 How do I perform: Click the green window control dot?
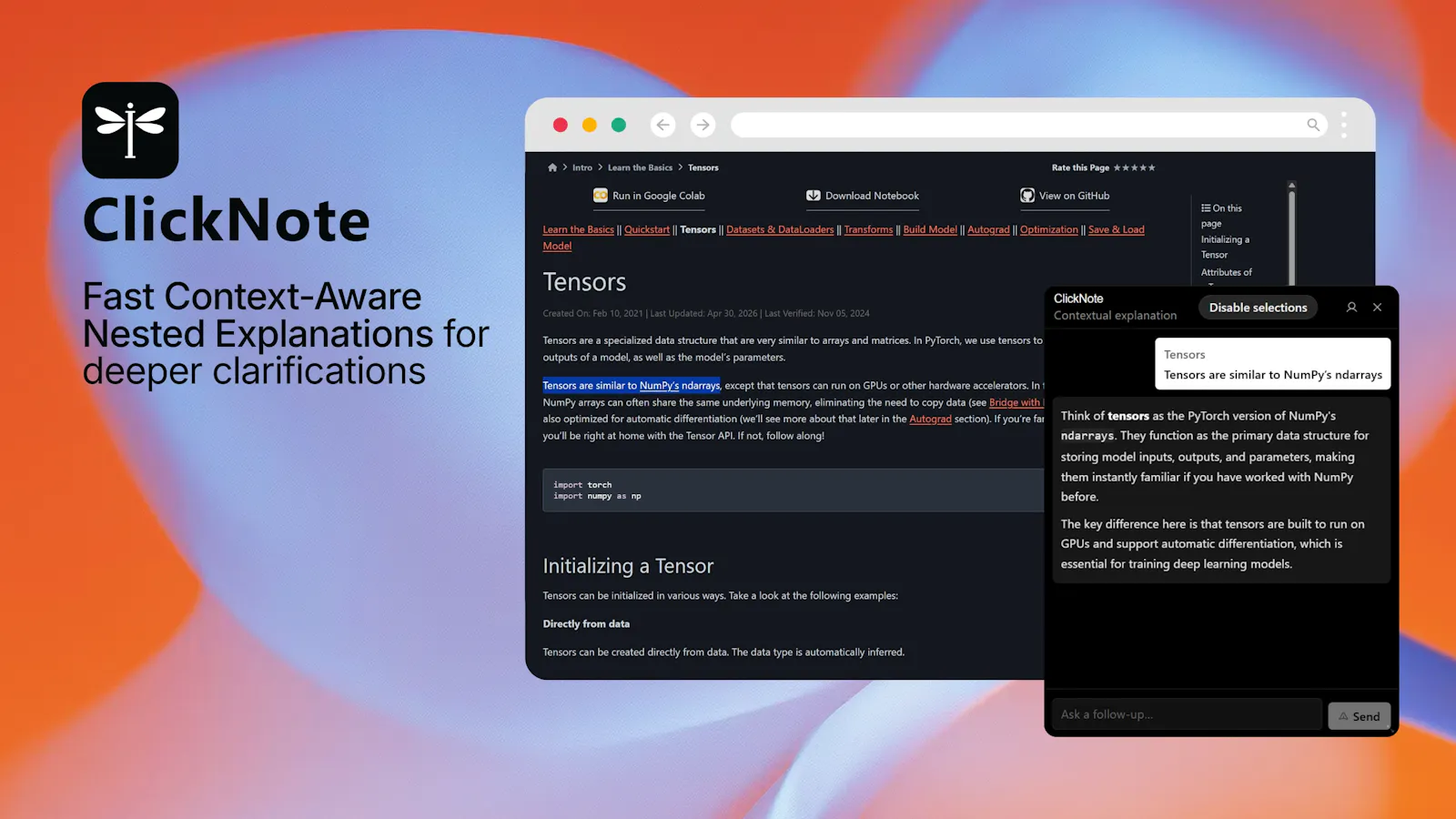(x=619, y=125)
